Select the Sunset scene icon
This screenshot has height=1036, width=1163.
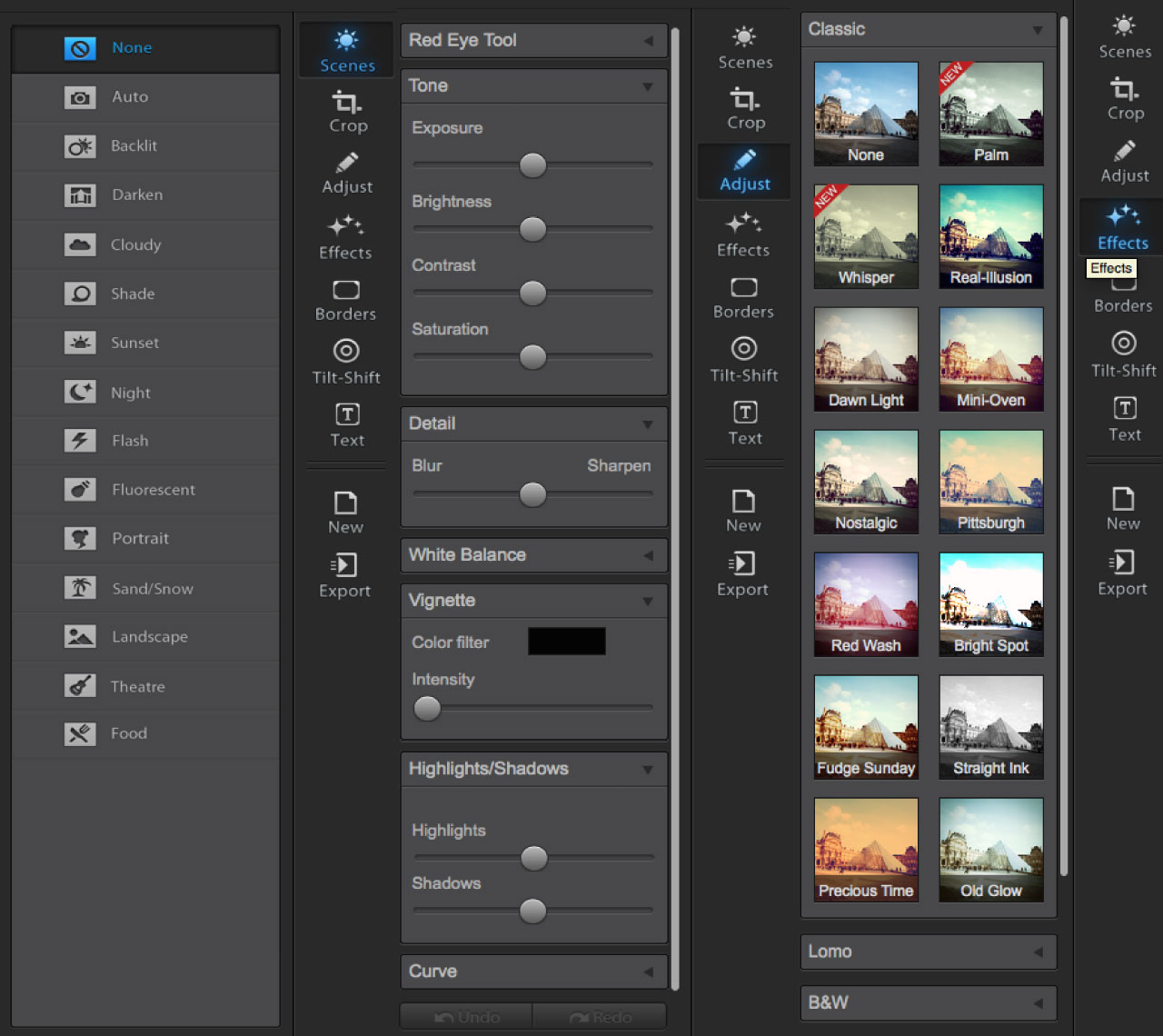click(x=80, y=343)
